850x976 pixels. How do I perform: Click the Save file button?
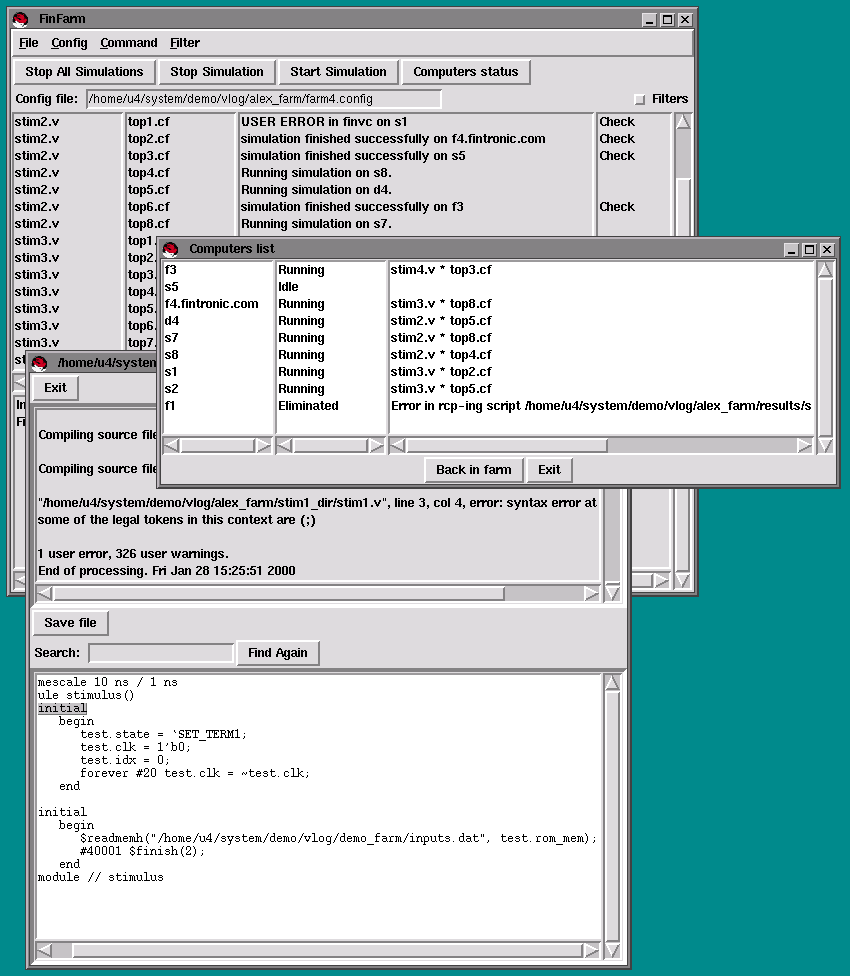[x=70, y=623]
